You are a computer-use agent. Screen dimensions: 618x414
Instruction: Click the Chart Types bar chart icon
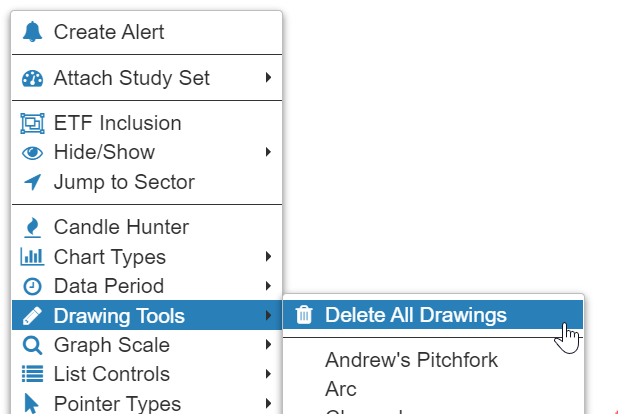point(33,257)
